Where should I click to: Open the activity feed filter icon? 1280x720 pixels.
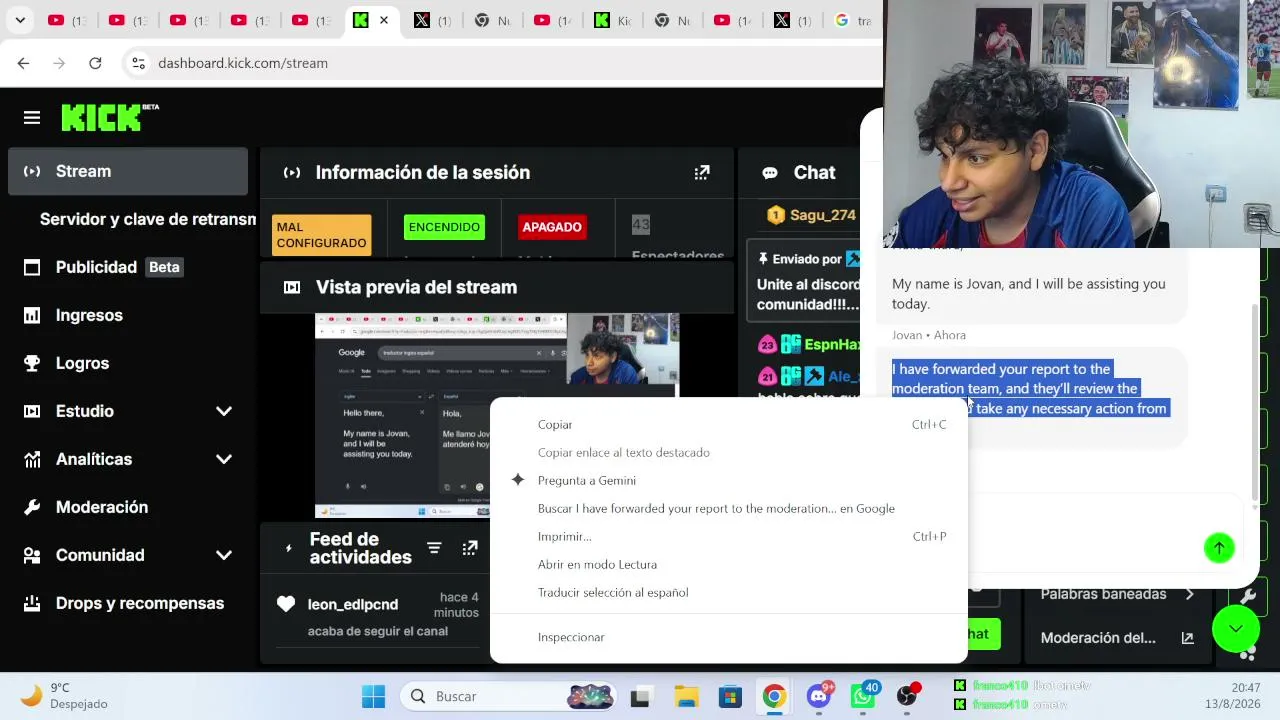tap(434, 548)
